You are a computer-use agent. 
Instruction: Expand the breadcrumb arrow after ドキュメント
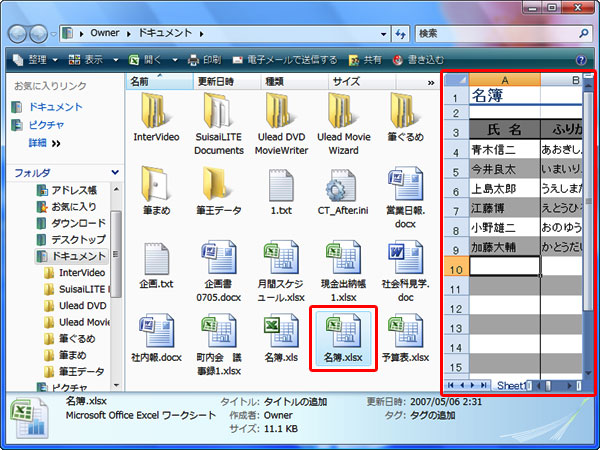[x=202, y=34]
